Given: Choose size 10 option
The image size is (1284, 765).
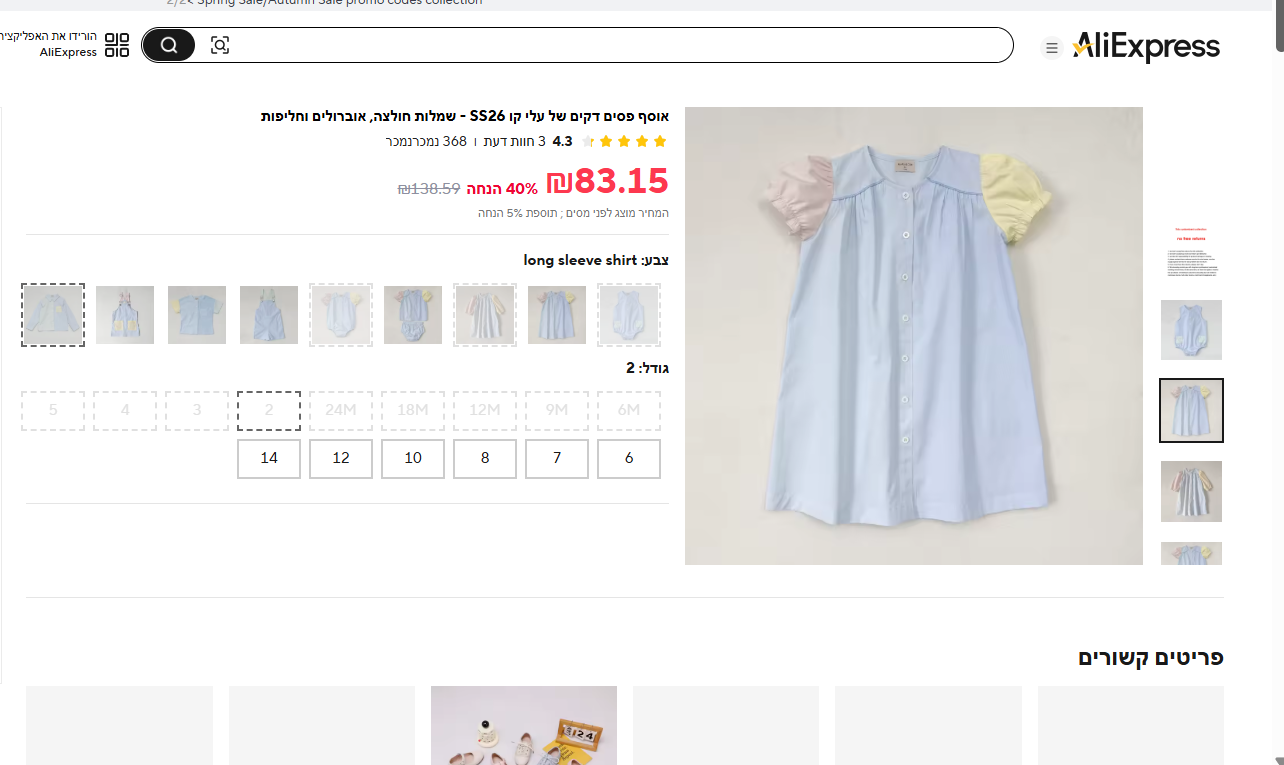Looking at the screenshot, I should [413, 459].
